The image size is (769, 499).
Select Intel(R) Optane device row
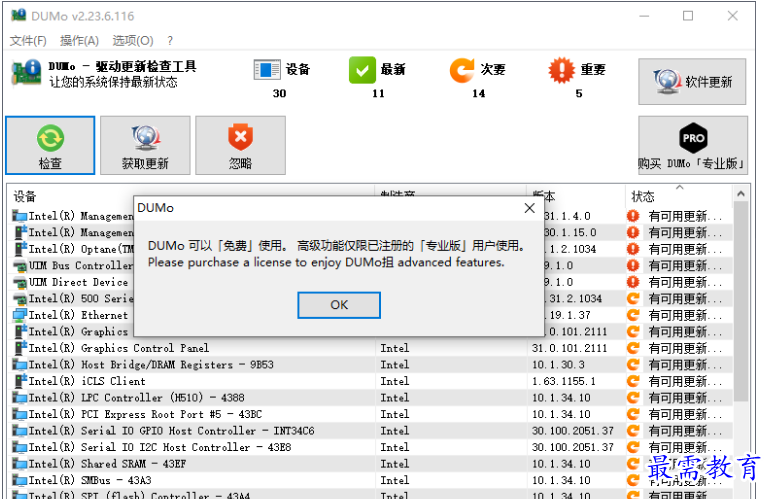click(72, 249)
